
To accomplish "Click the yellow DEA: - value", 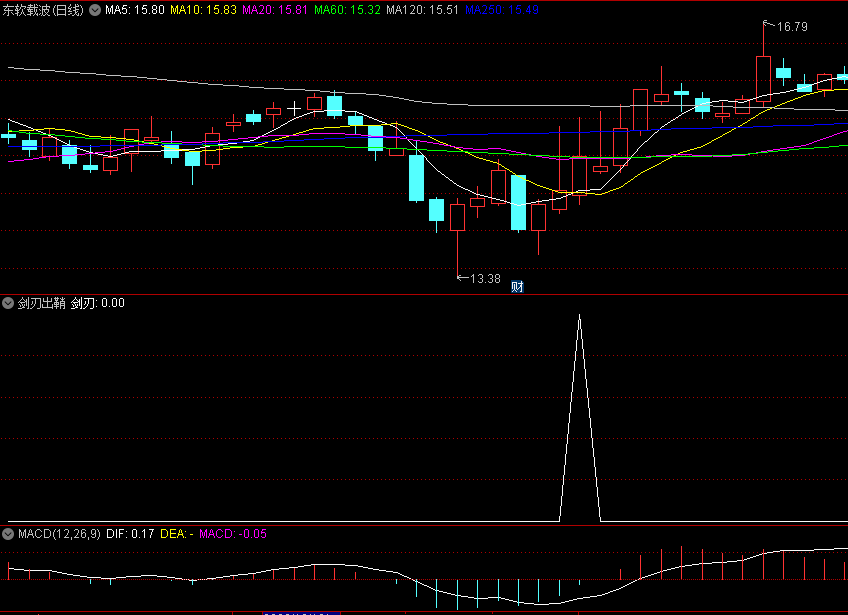I will (x=177, y=534).
